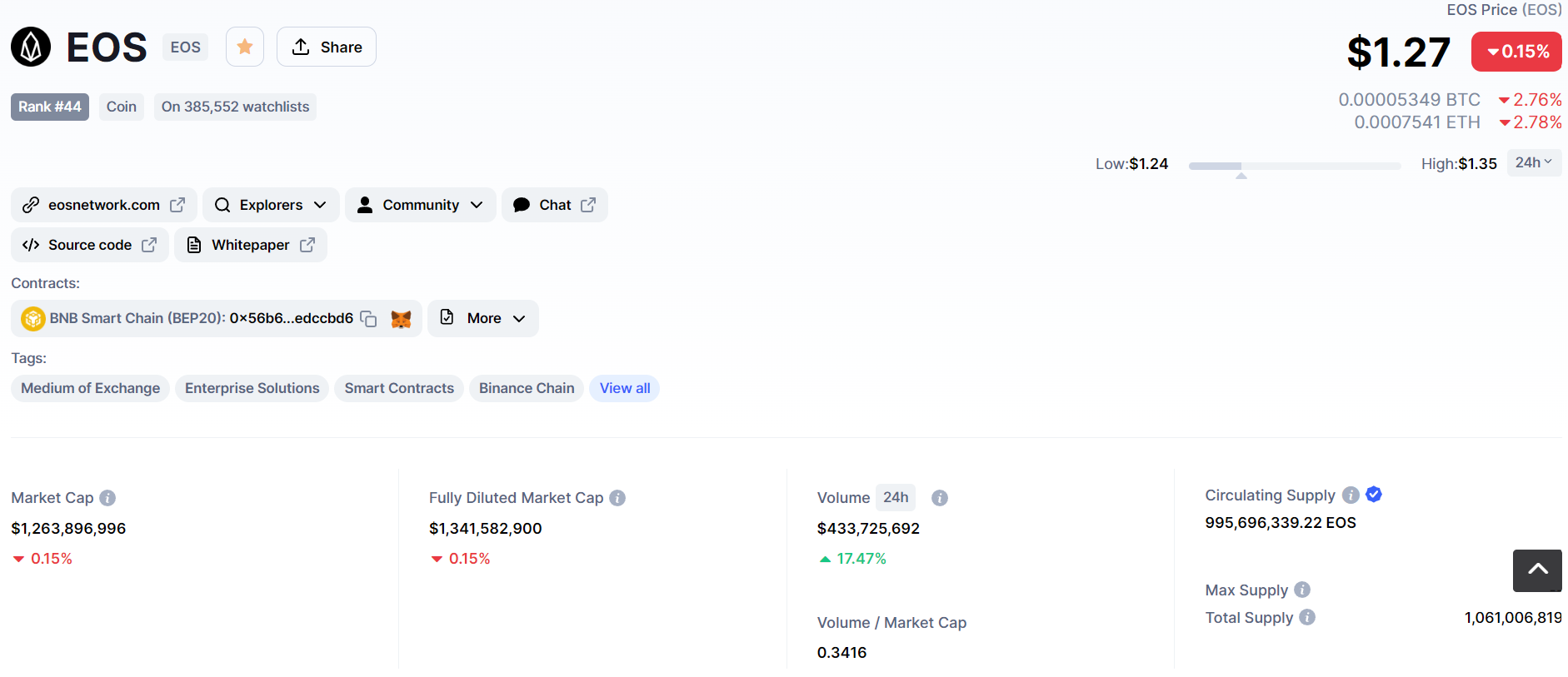1568x677 pixels.
Task: Click the Coin tag
Action: 122,107
